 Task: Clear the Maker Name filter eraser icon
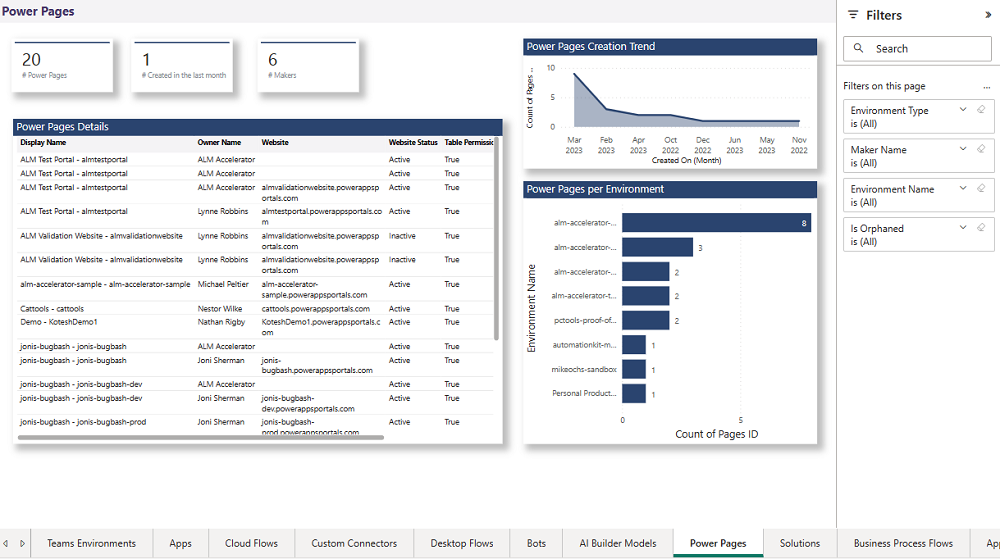tap(981, 149)
